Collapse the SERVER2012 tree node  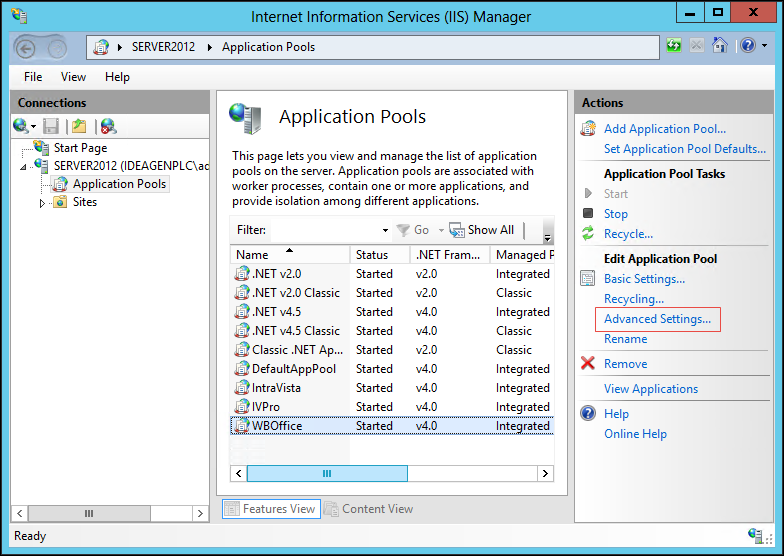pyautogui.click(x=22, y=167)
